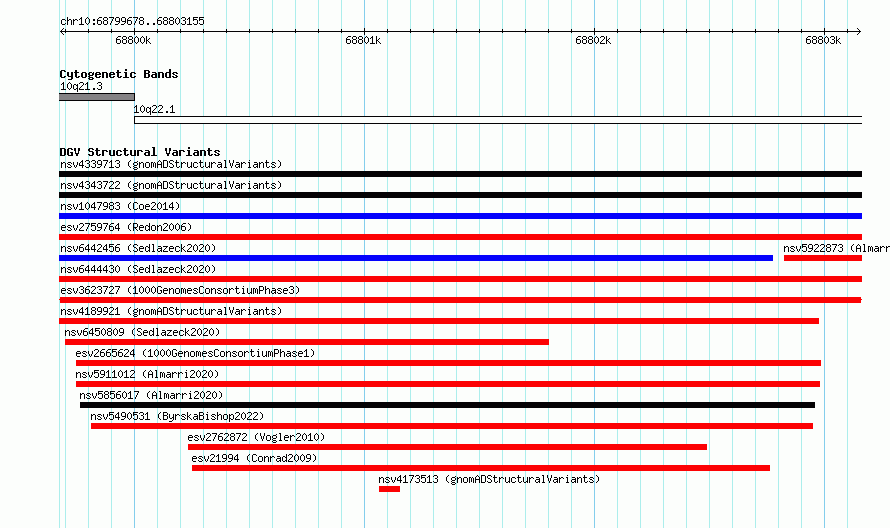Click the short red bar of nsv5922873
The width and height of the screenshot is (890, 528).
click(822, 258)
